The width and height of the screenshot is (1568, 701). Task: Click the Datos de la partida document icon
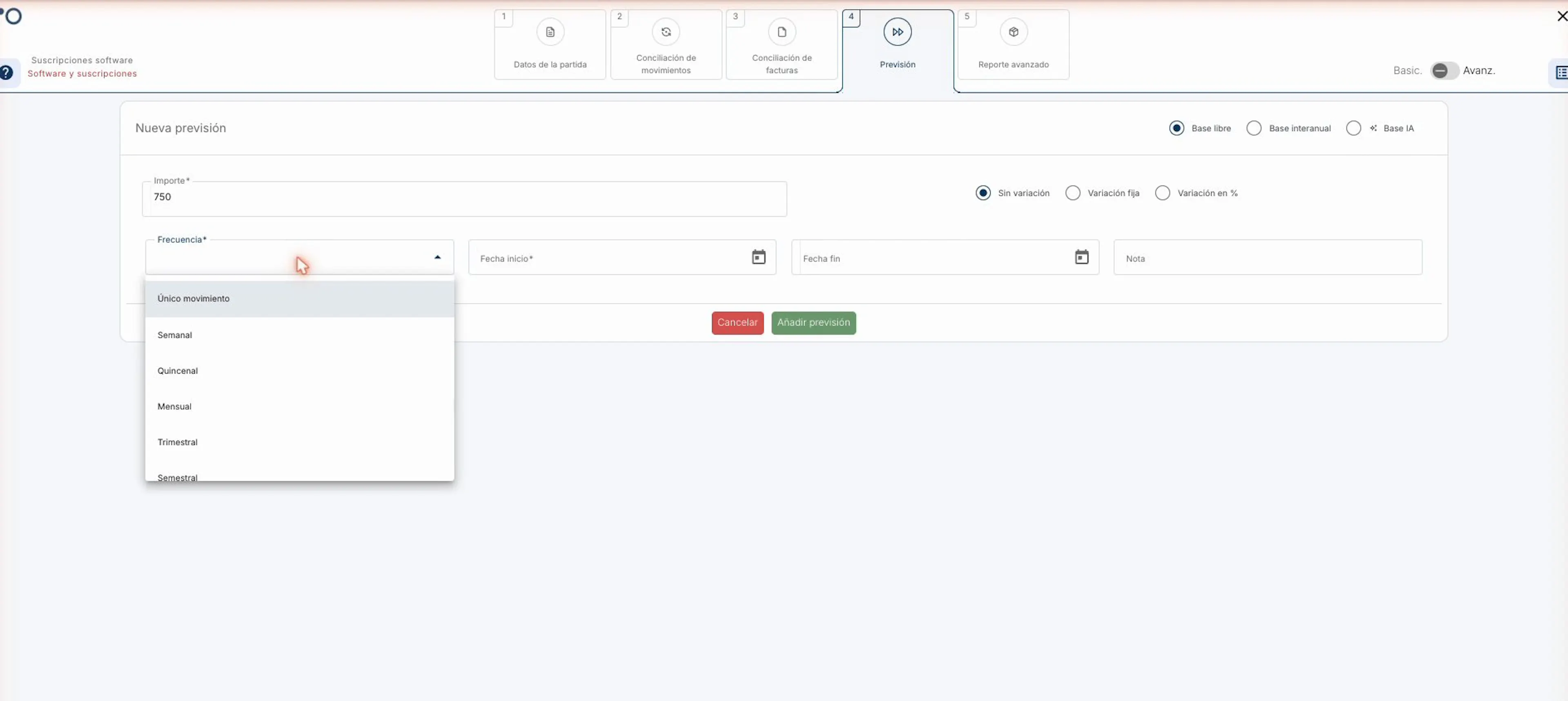click(550, 32)
